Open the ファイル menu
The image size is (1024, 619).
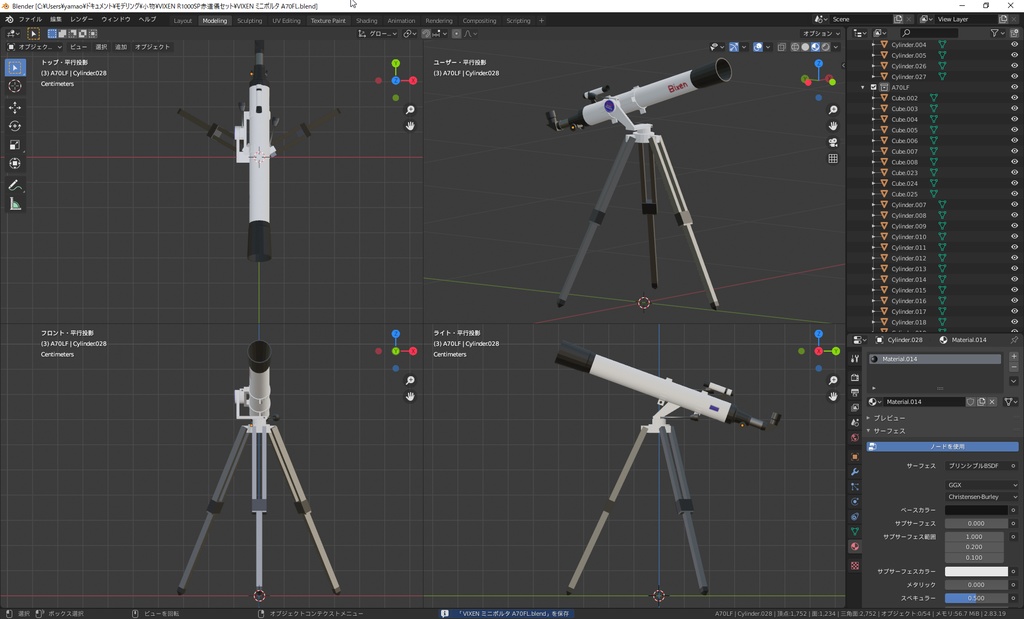click(30, 20)
